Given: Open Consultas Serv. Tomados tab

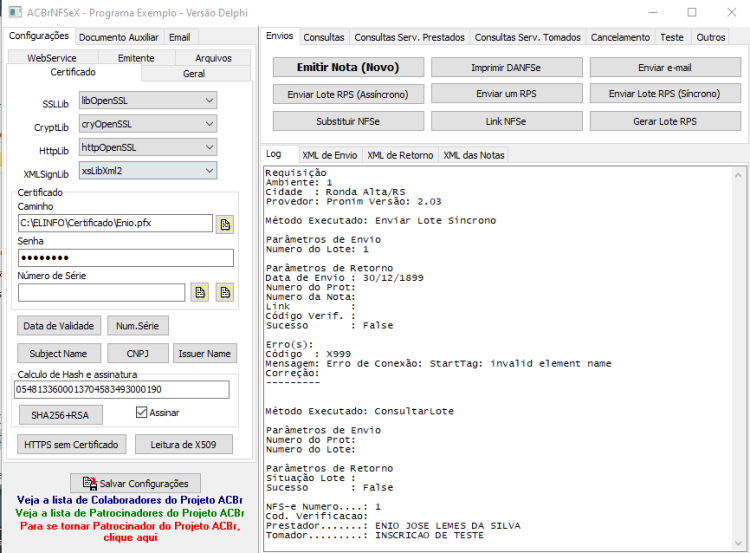Looking at the screenshot, I should [x=528, y=37].
